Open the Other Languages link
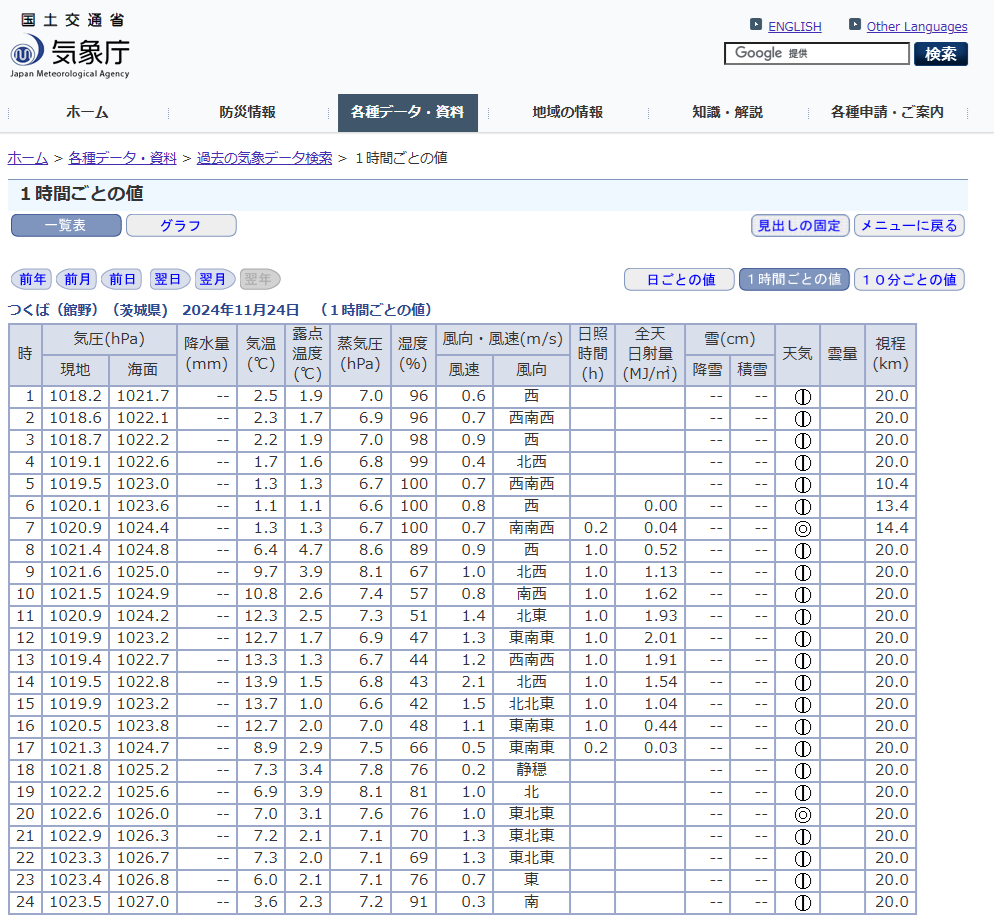Image resolution: width=994 pixels, height=922 pixels. click(x=917, y=27)
